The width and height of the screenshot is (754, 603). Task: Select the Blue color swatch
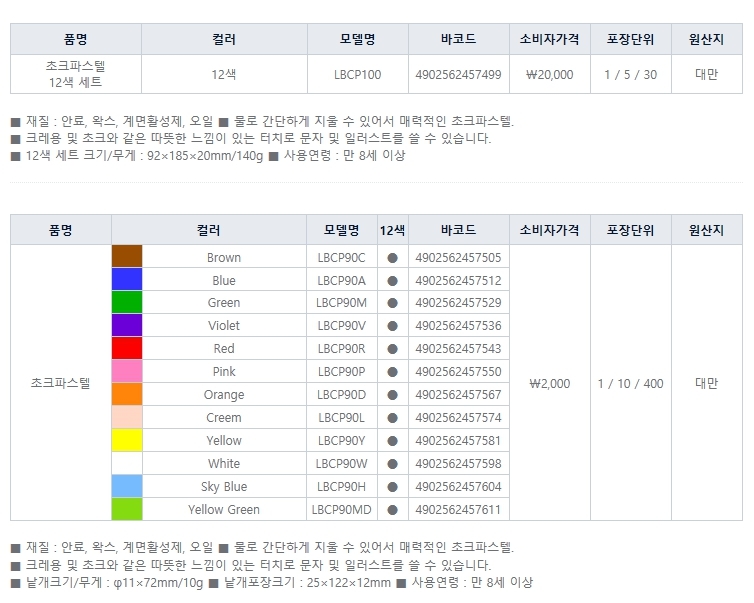point(127,280)
